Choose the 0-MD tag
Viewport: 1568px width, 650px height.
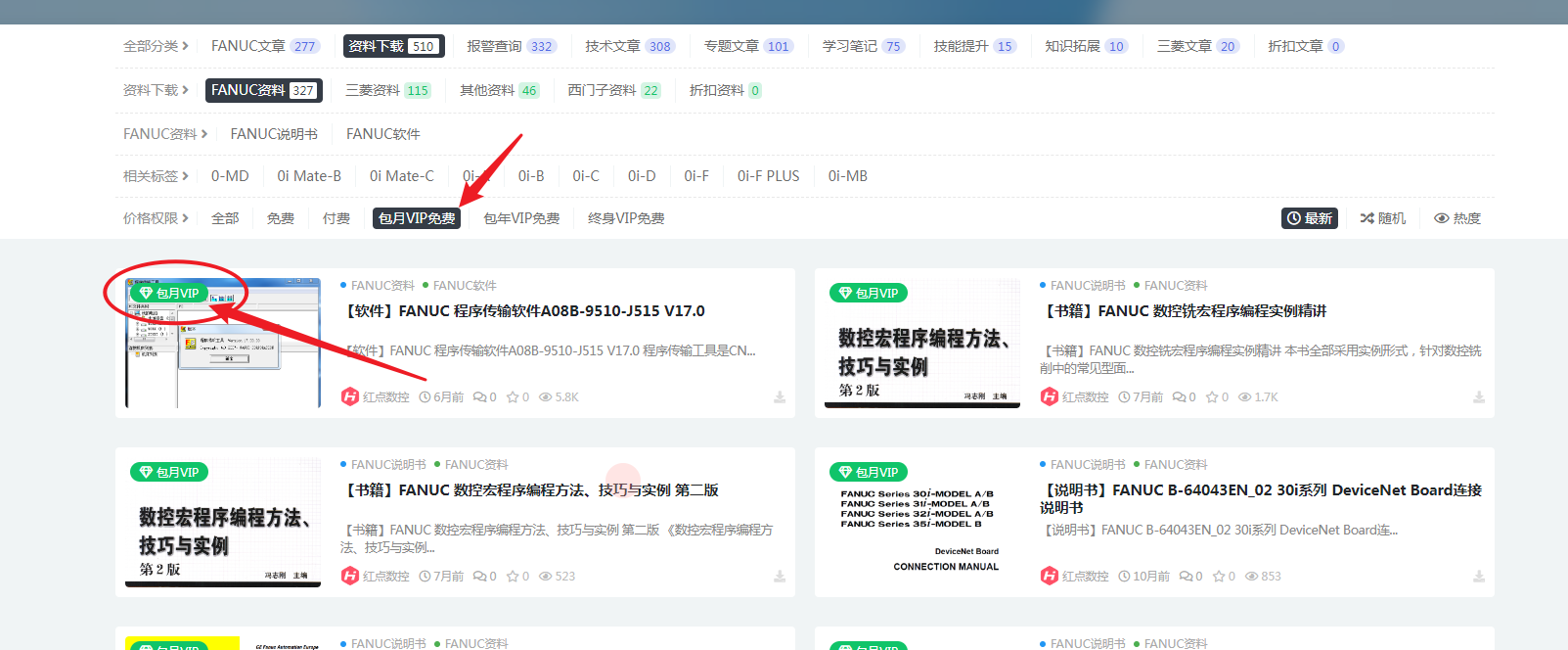pyautogui.click(x=230, y=176)
